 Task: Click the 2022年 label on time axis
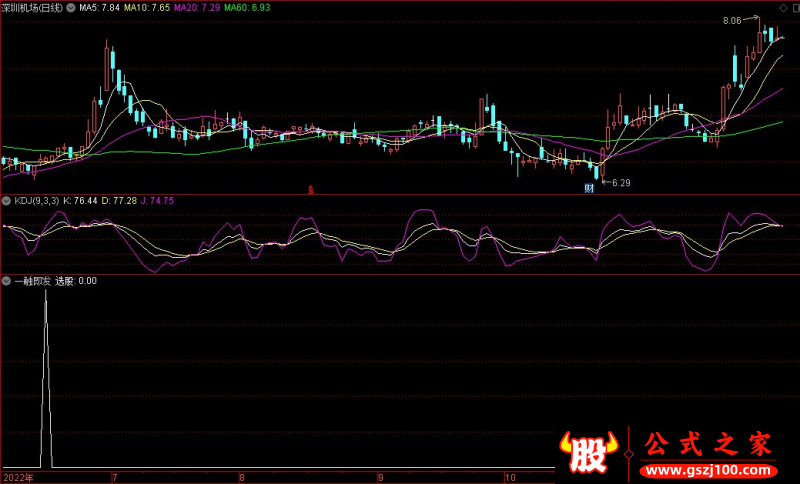[x=17, y=477]
